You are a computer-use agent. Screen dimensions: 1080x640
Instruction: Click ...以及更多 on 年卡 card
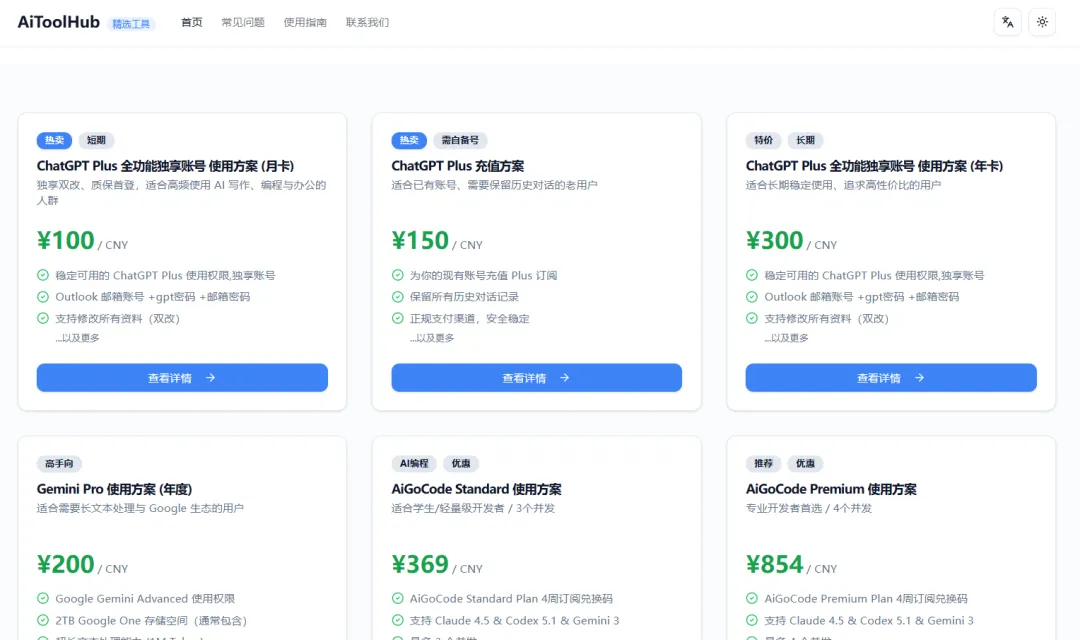(x=786, y=338)
